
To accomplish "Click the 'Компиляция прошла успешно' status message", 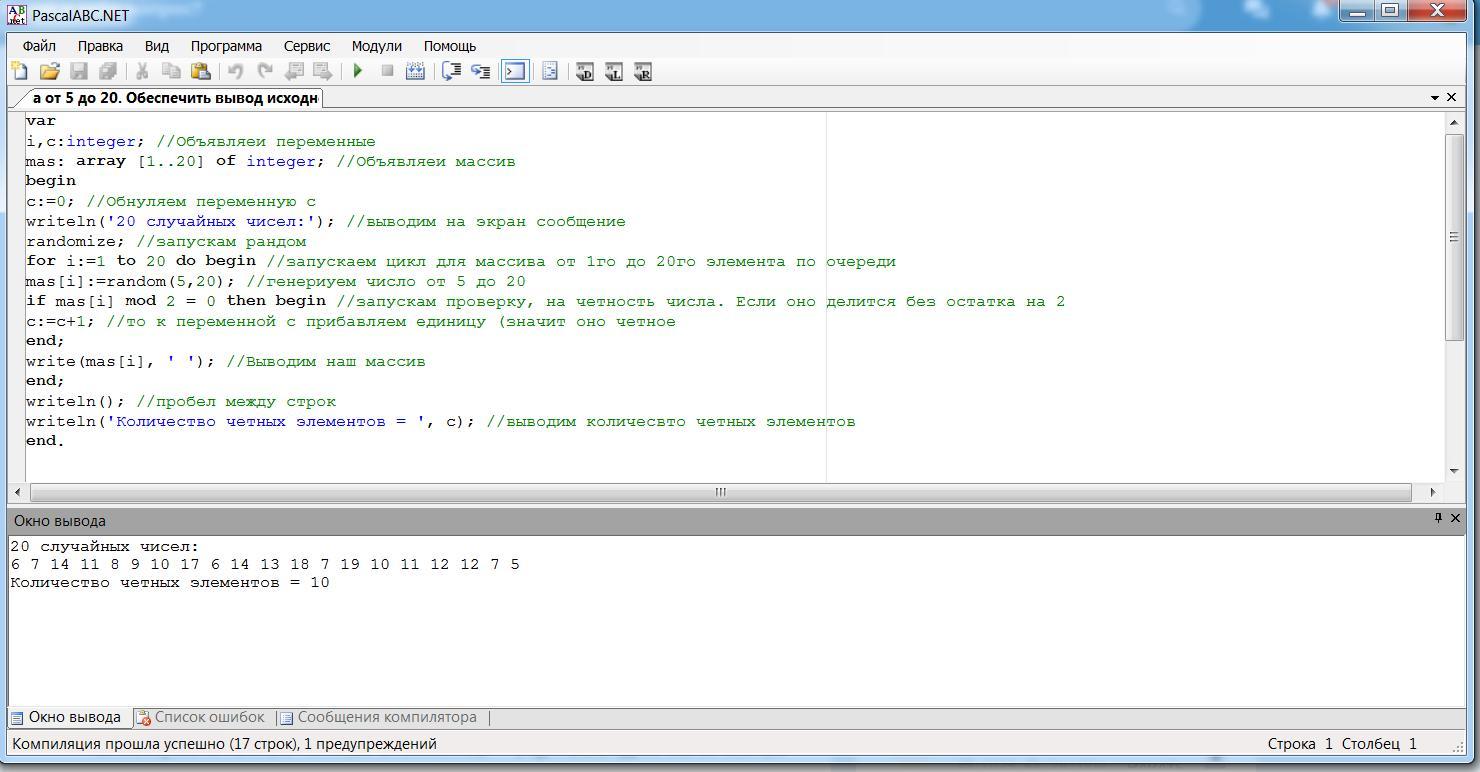I will (225, 744).
